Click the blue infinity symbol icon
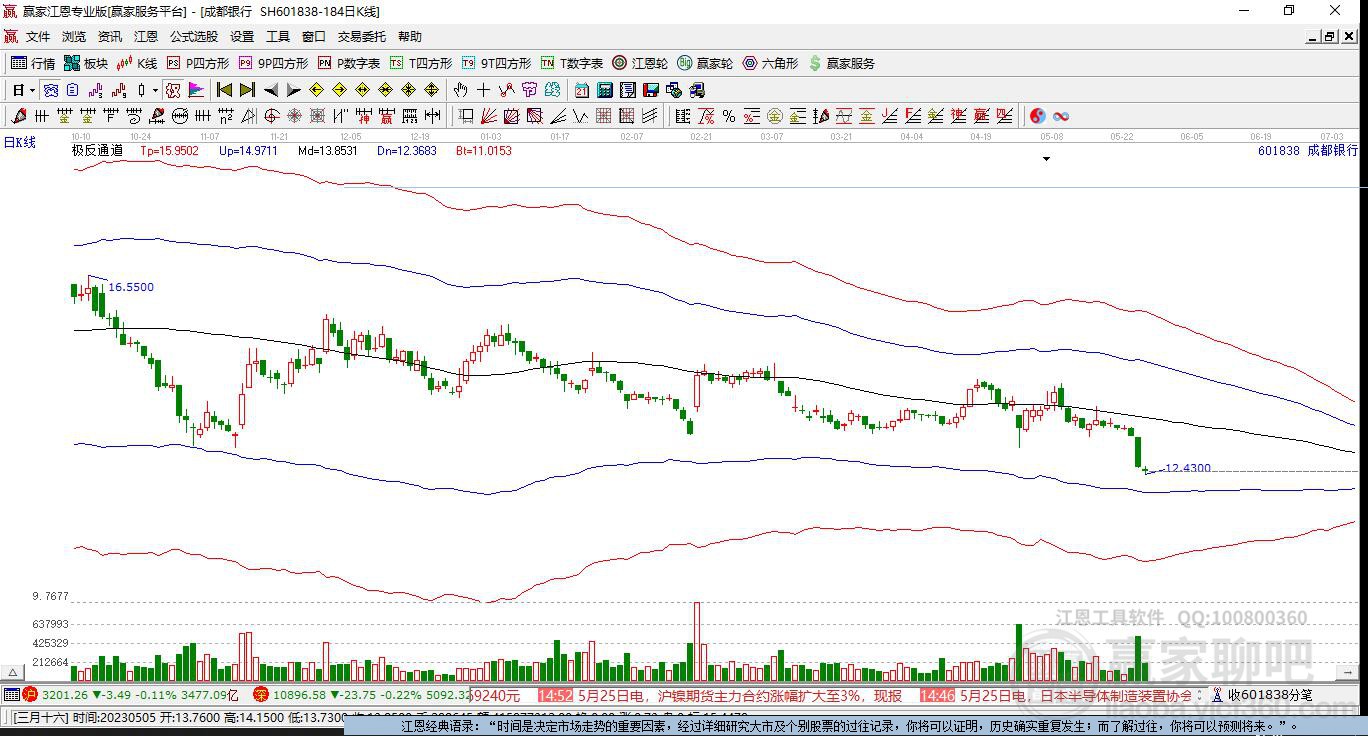This screenshot has height=736, width=1368. click(x=1061, y=116)
